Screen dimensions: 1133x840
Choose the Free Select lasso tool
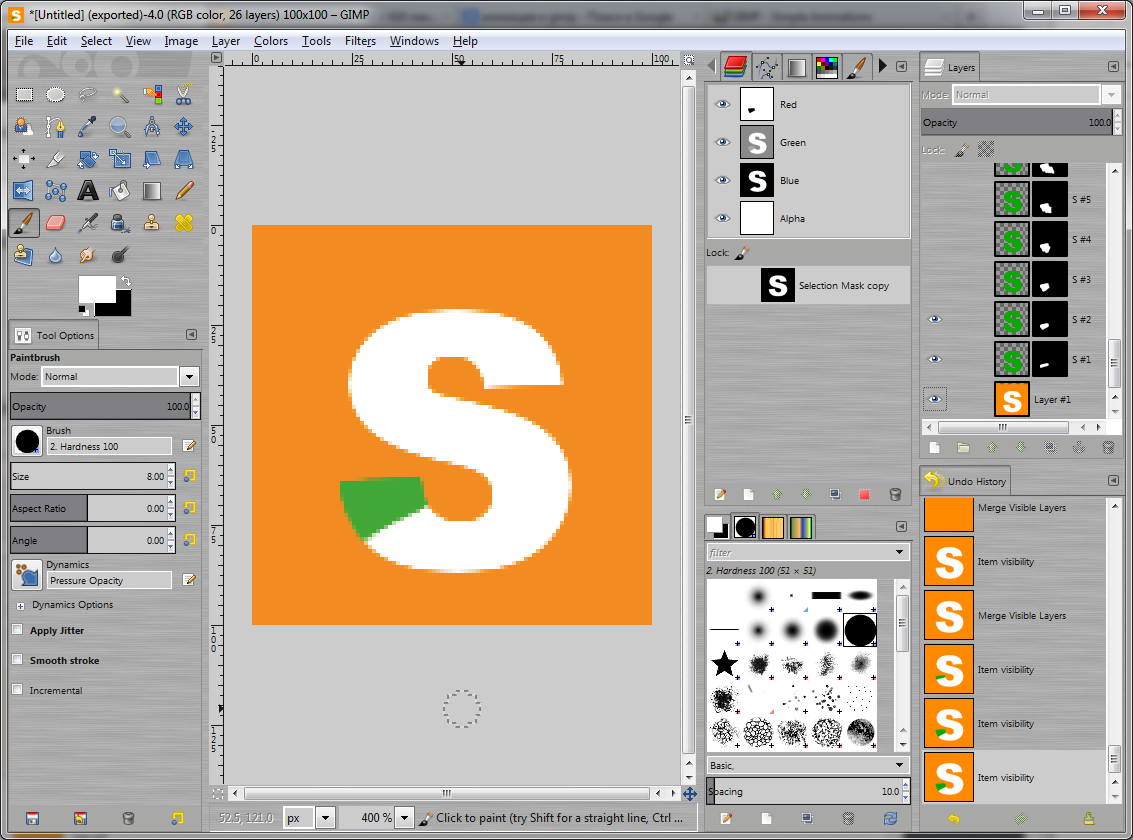pyautogui.click(x=87, y=95)
